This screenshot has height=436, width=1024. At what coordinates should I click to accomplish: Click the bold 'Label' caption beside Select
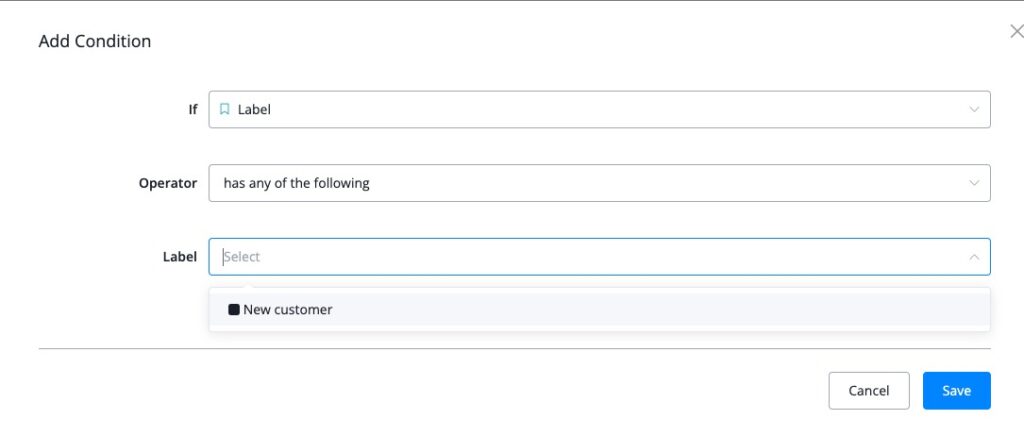coord(180,257)
